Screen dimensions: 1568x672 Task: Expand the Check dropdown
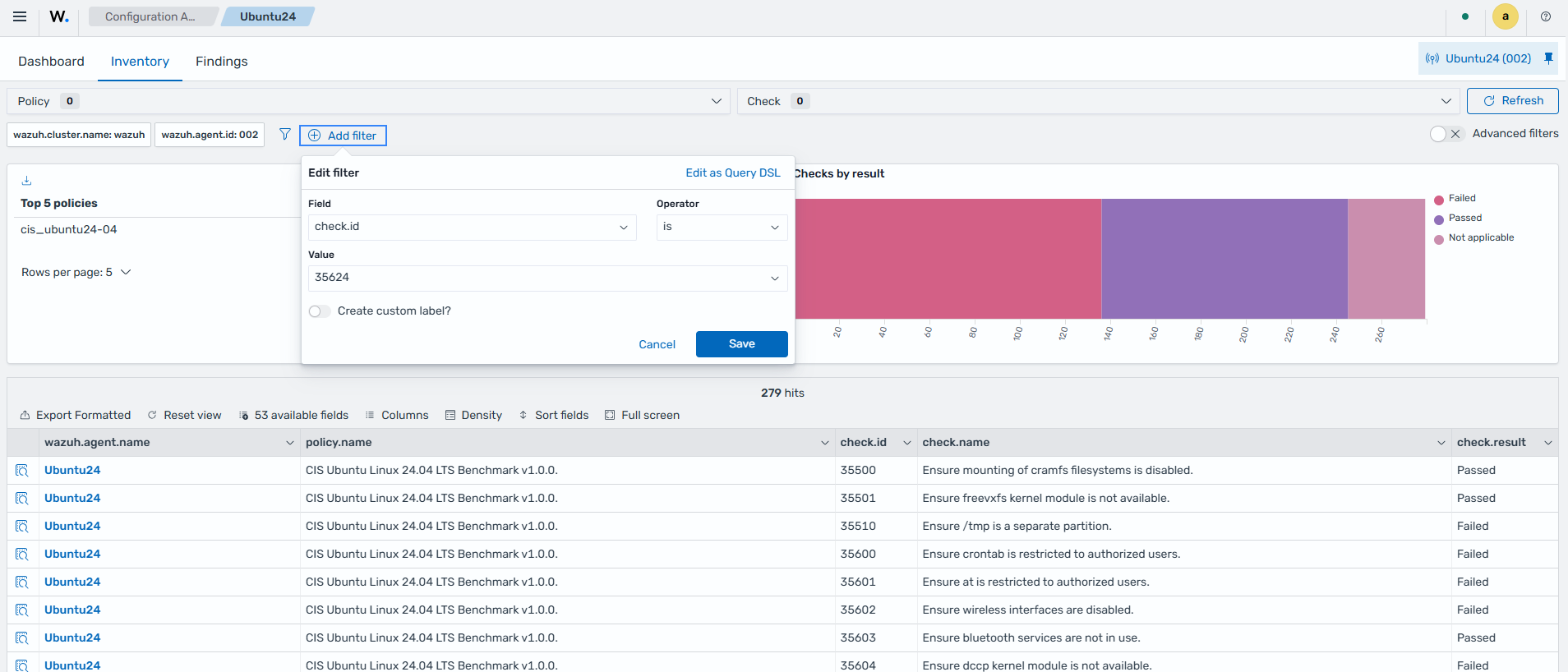tap(1099, 101)
